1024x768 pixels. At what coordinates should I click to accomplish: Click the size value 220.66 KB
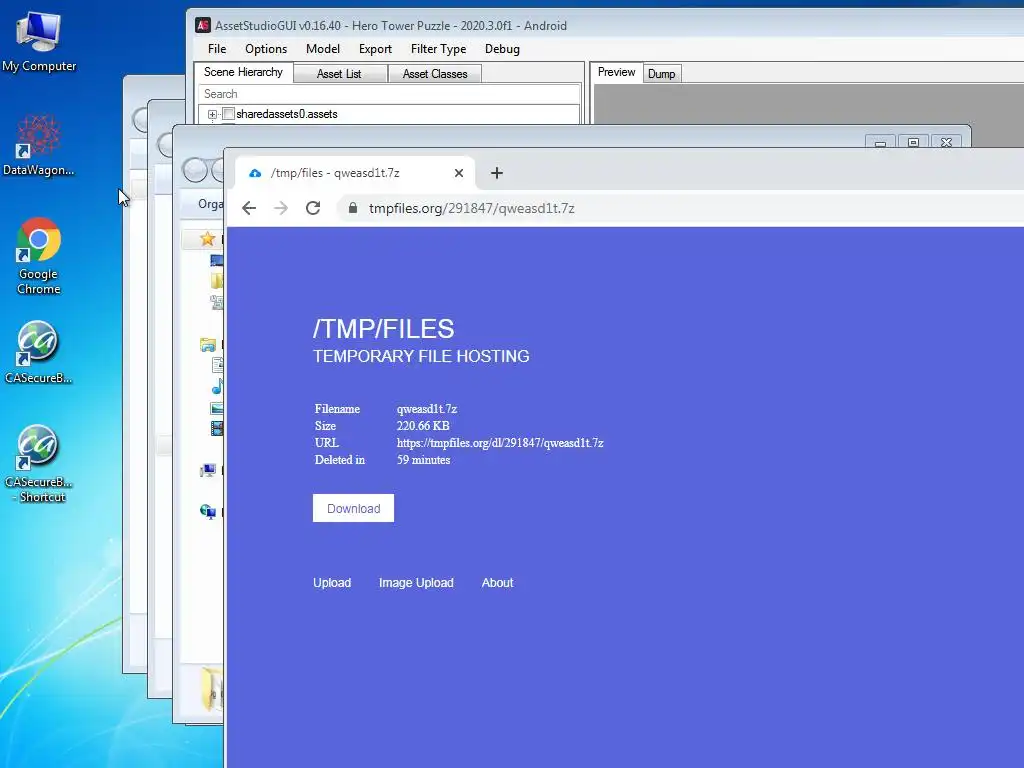coord(423,426)
